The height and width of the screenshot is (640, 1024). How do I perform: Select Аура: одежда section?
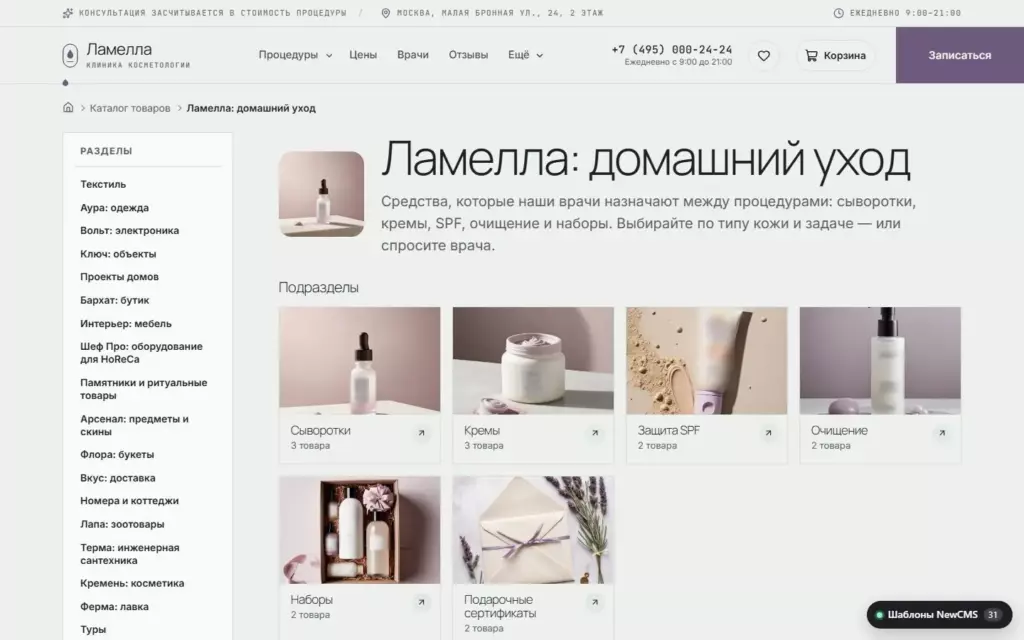[x=114, y=208]
